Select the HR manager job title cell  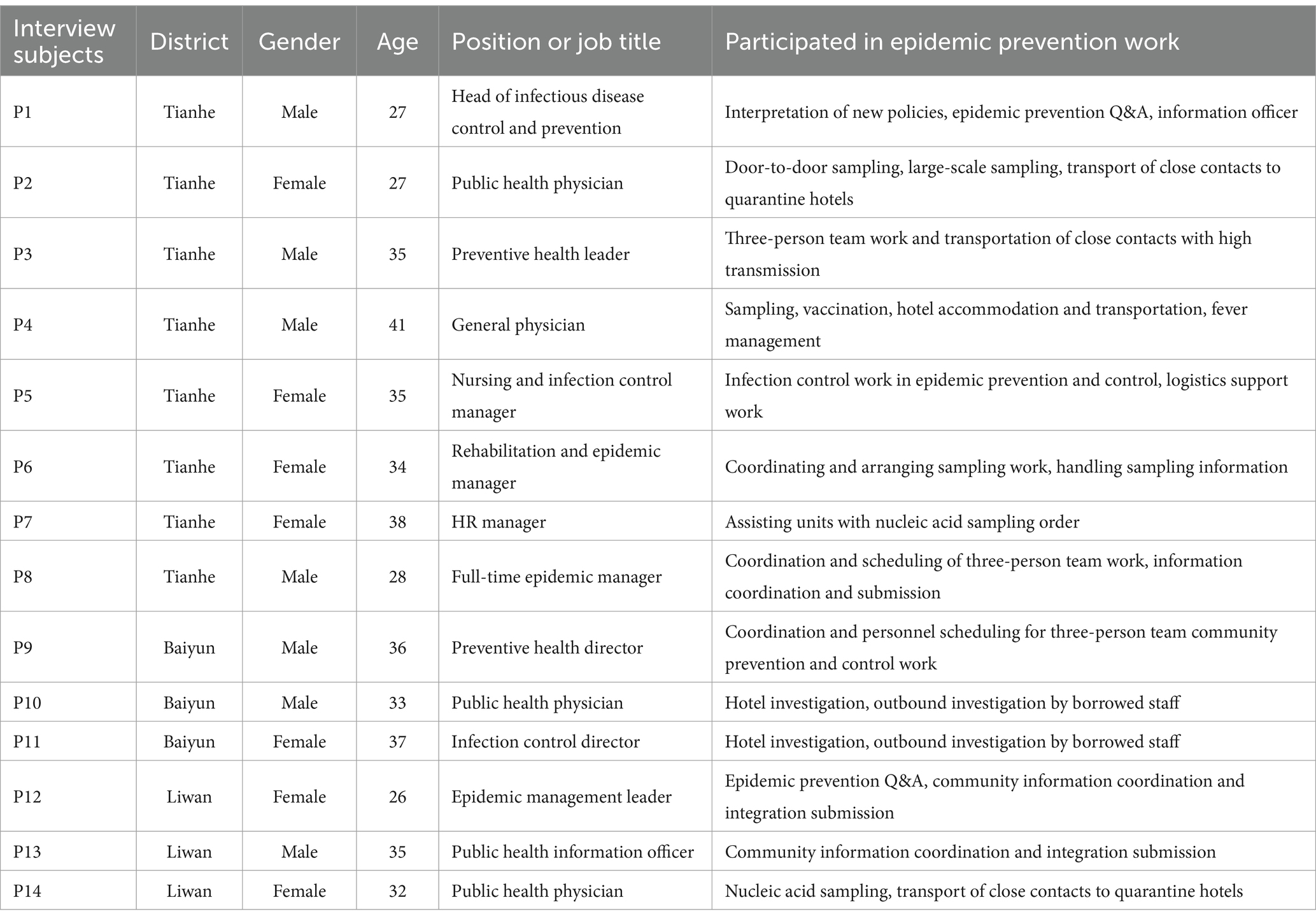pyautogui.click(x=499, y=522)
